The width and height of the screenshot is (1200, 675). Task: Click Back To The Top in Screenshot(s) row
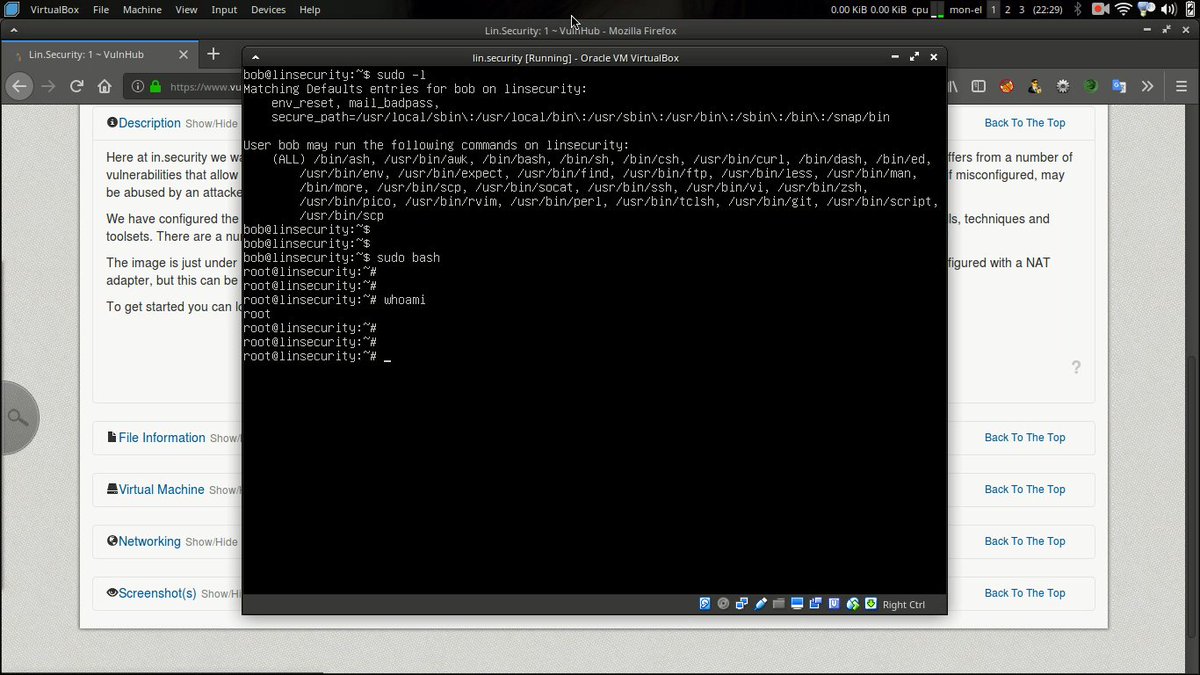click(x=1024, y=593)
